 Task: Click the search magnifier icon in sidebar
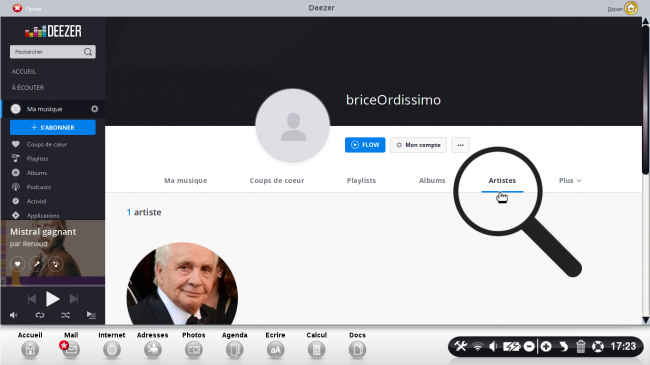[x=88, y=52]
